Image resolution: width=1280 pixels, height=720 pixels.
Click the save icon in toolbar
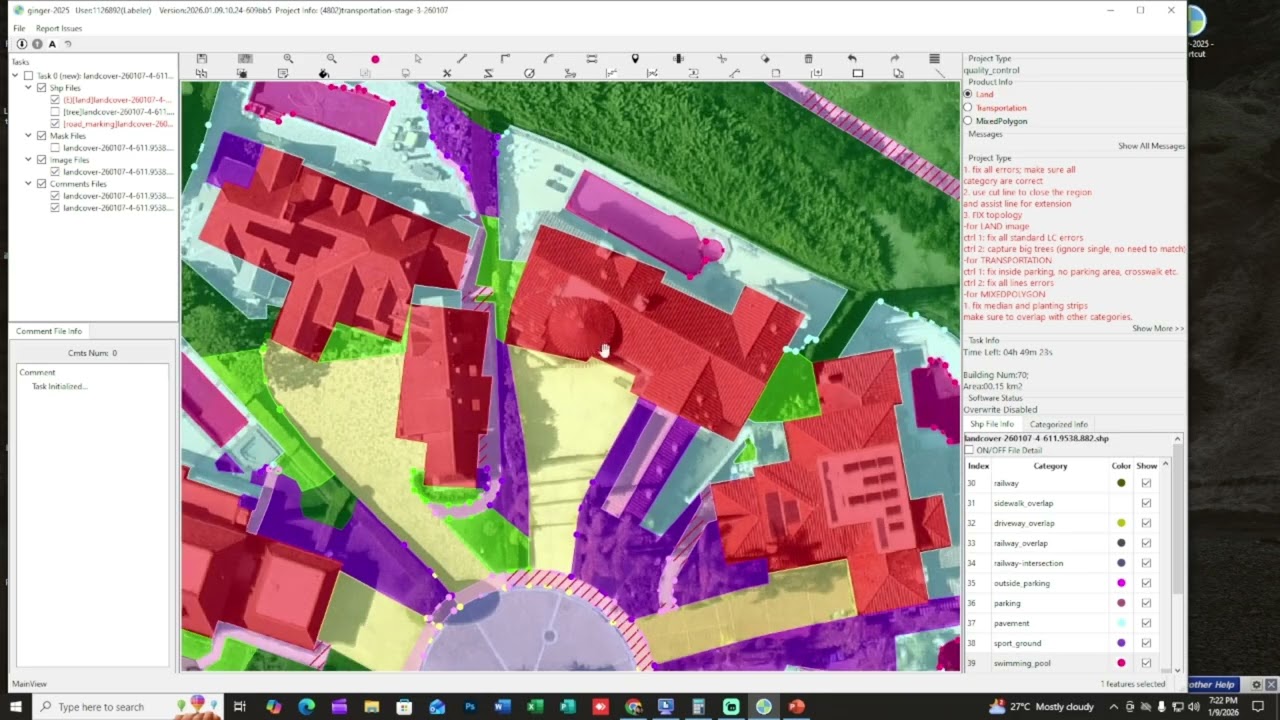click(202, 59)
